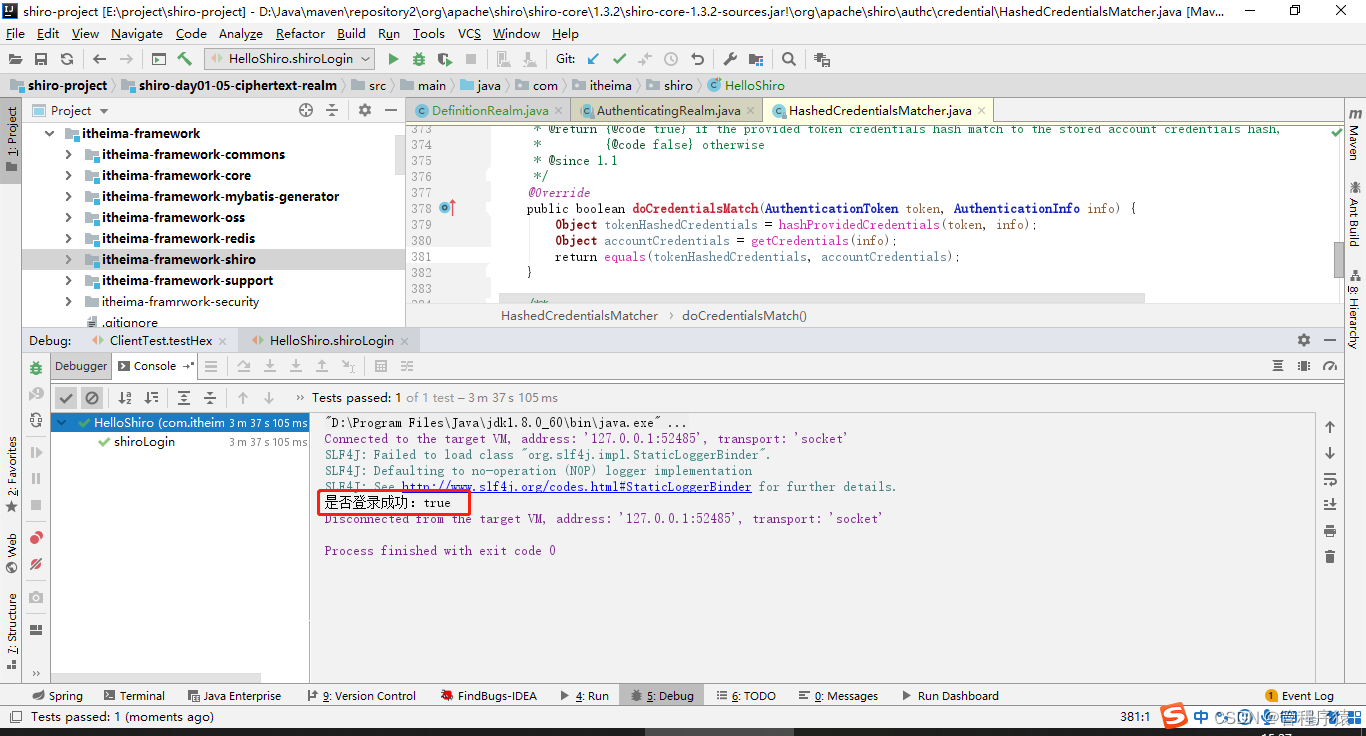The height and width of the screenshot is (736, 1366).
Task: Open the Analyze menu
Action: [240, 33]
